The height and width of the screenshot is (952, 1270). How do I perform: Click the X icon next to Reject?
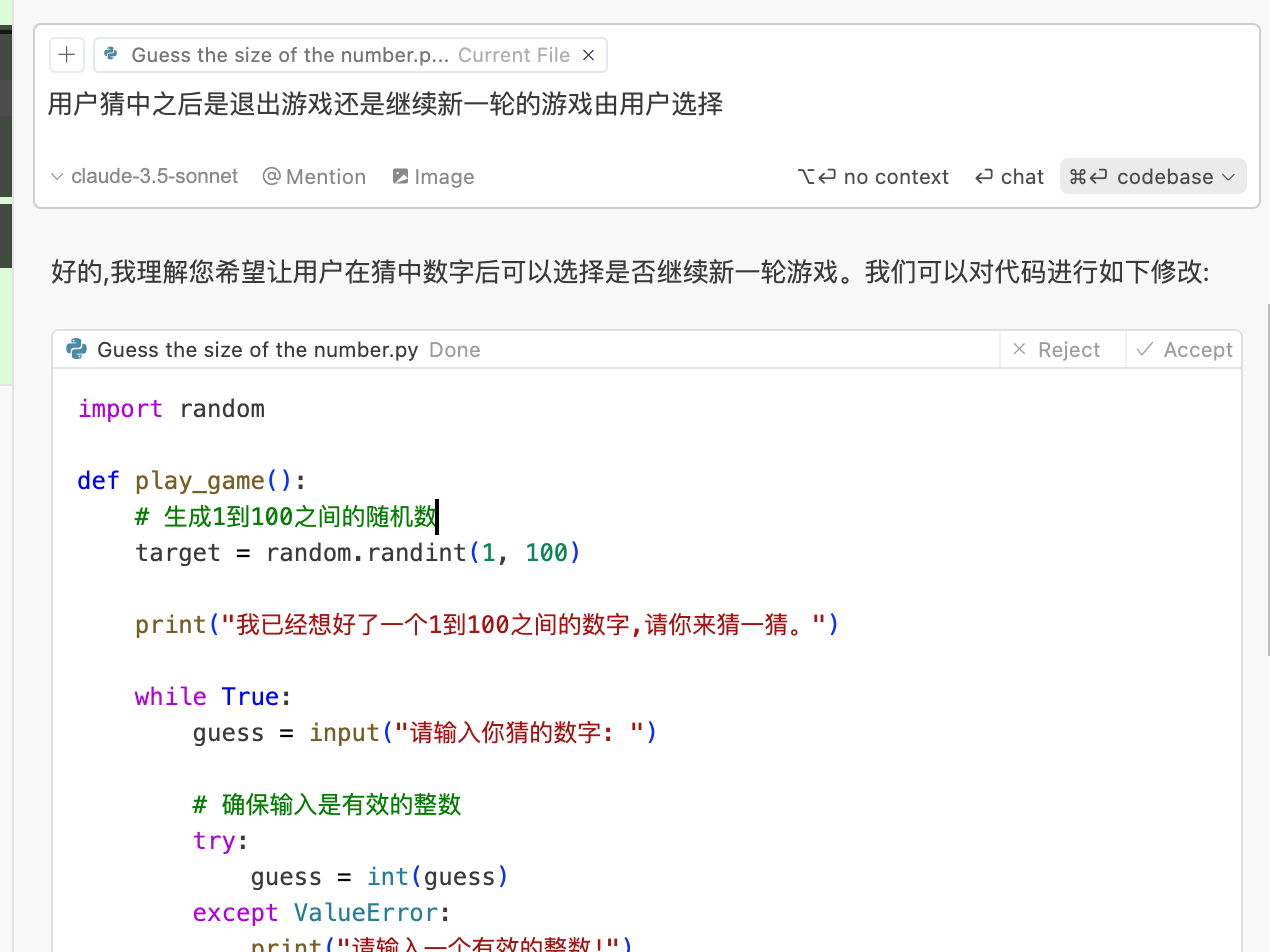tap(1019, 349)
